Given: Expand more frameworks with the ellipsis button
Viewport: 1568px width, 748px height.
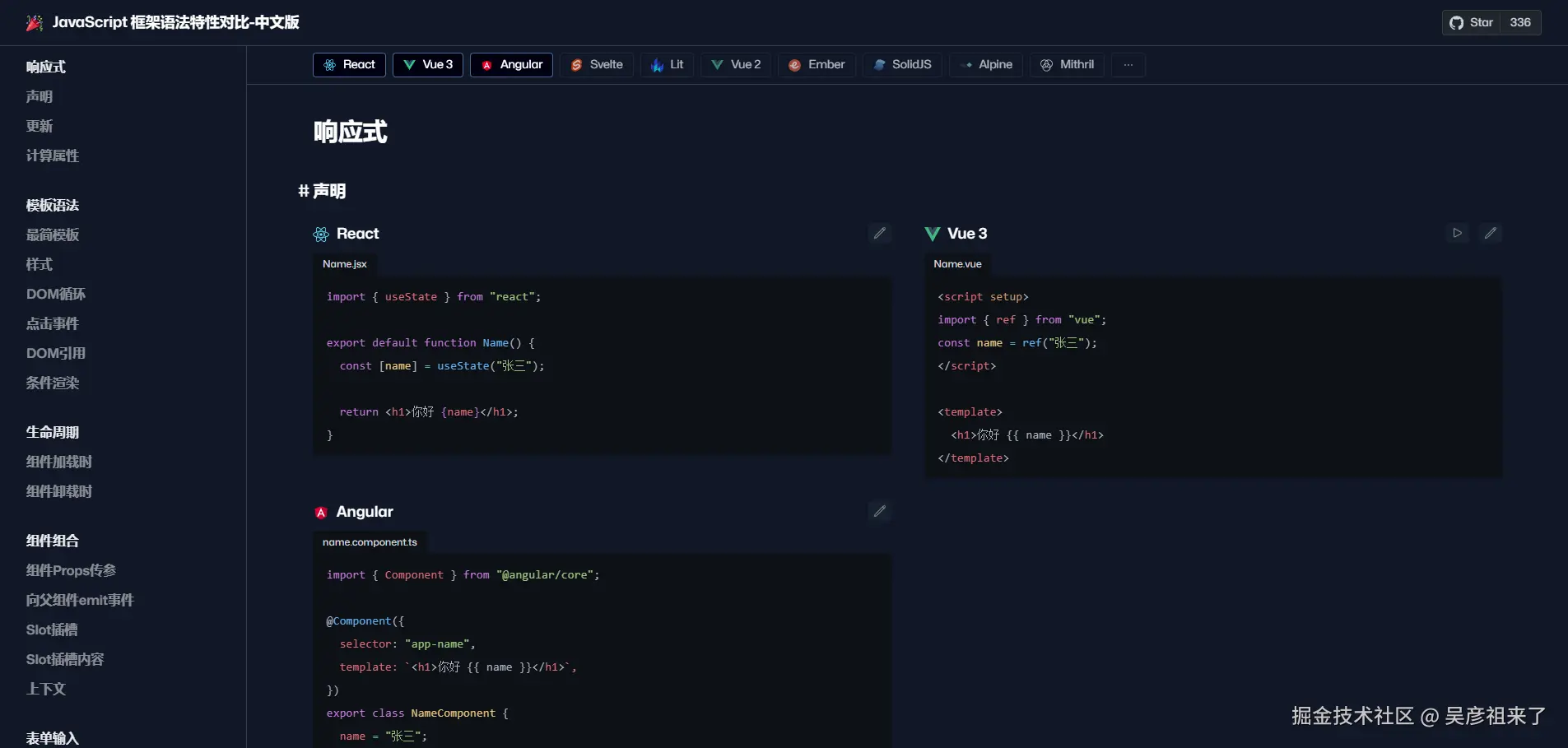Looking at the screenshot, I should (1128, 65).
